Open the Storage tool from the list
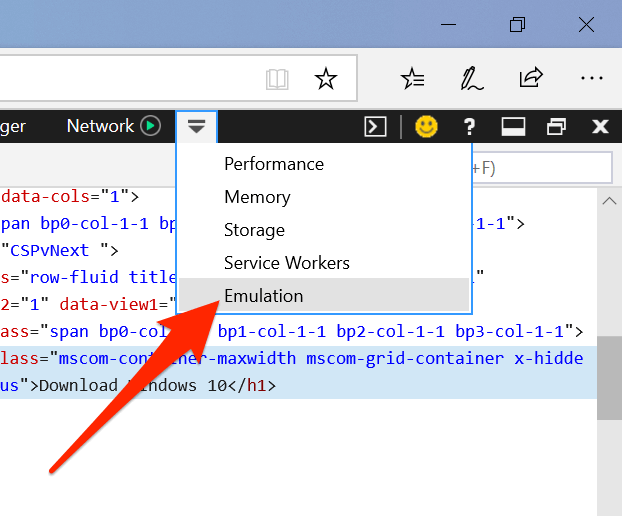The width and height of the screenshot is (622, 516). [255, 230]
